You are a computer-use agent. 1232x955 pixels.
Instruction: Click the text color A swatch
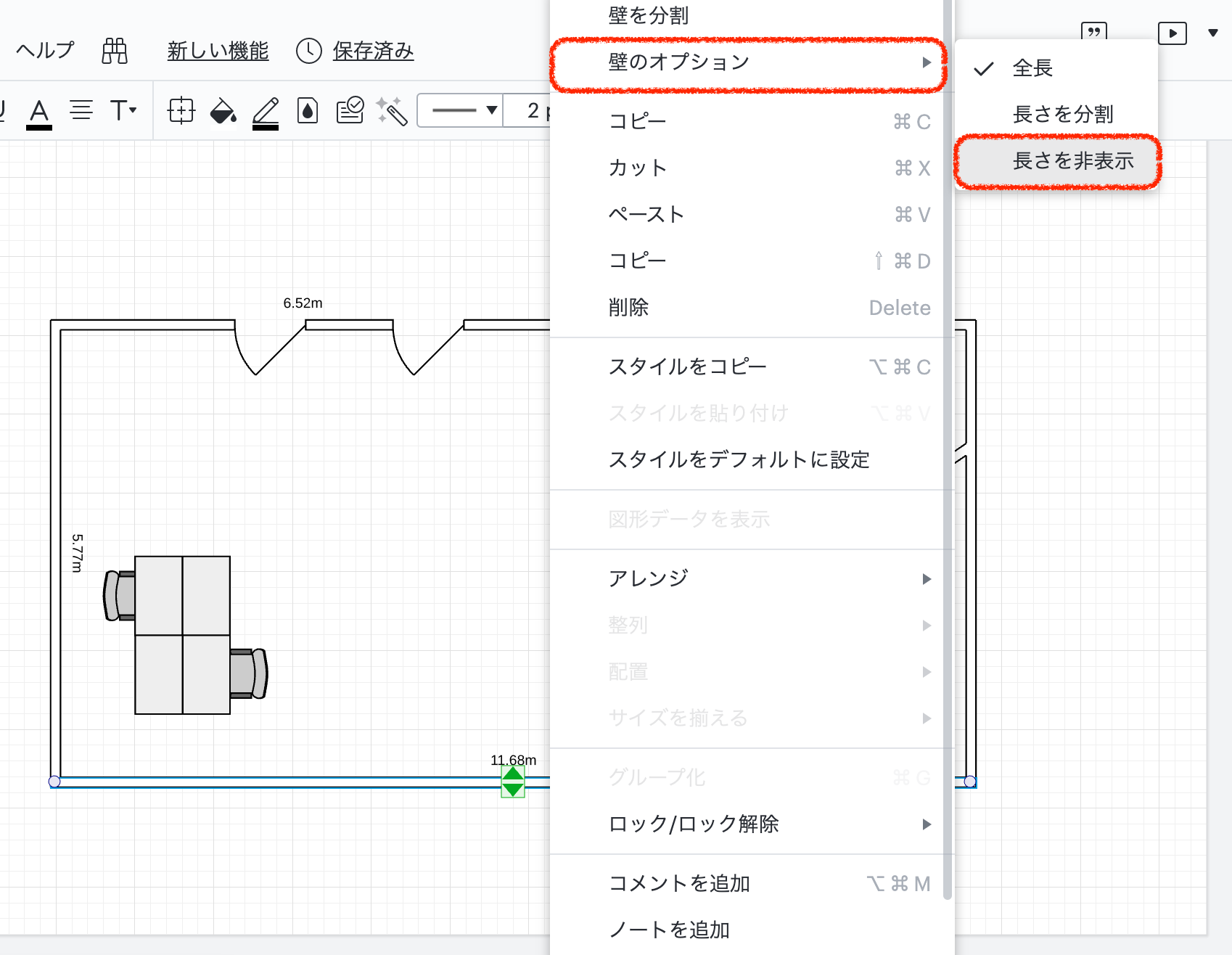39,112
